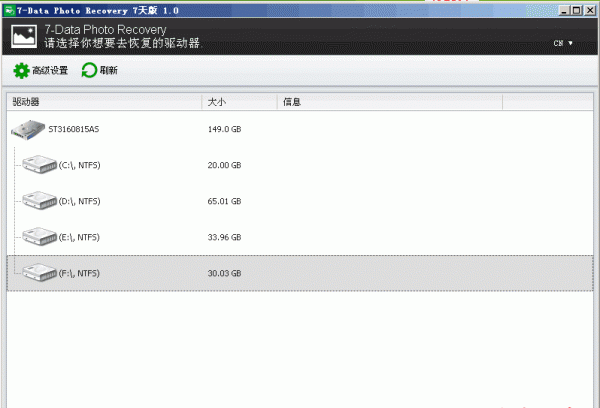Screen dimensions: 600x408
Task: Select the C:\ partition drive icon
Action: pos(39,164)
